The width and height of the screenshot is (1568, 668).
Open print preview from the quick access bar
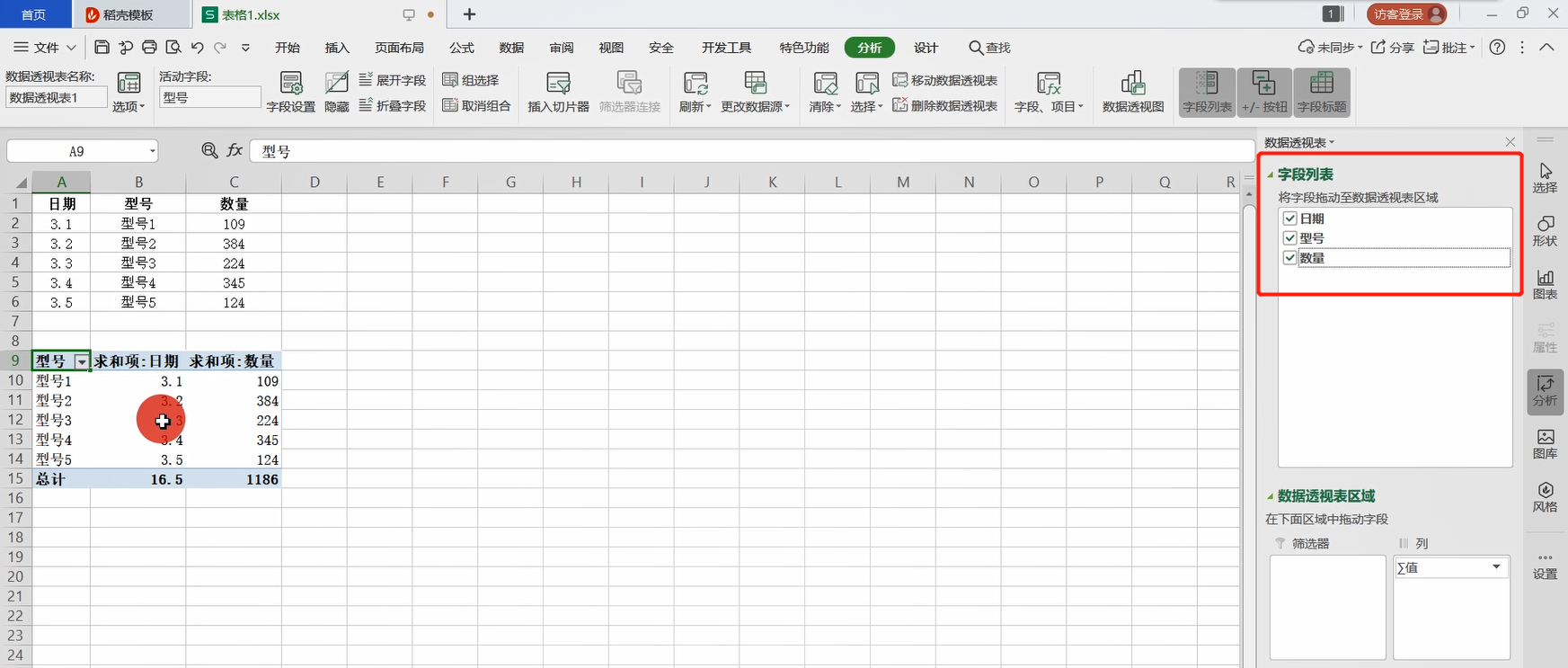173,48
